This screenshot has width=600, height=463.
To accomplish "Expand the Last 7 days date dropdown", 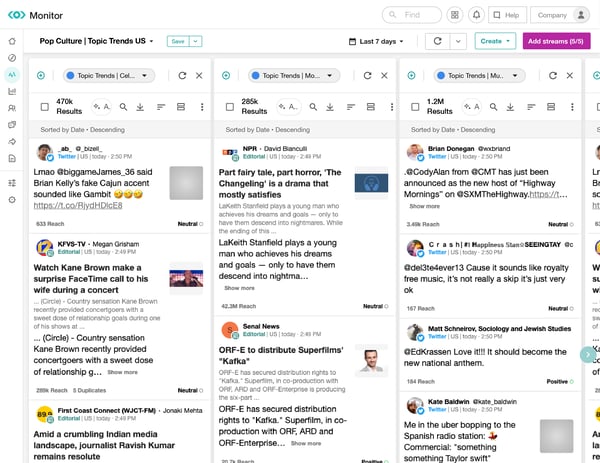I will [376, 41].
